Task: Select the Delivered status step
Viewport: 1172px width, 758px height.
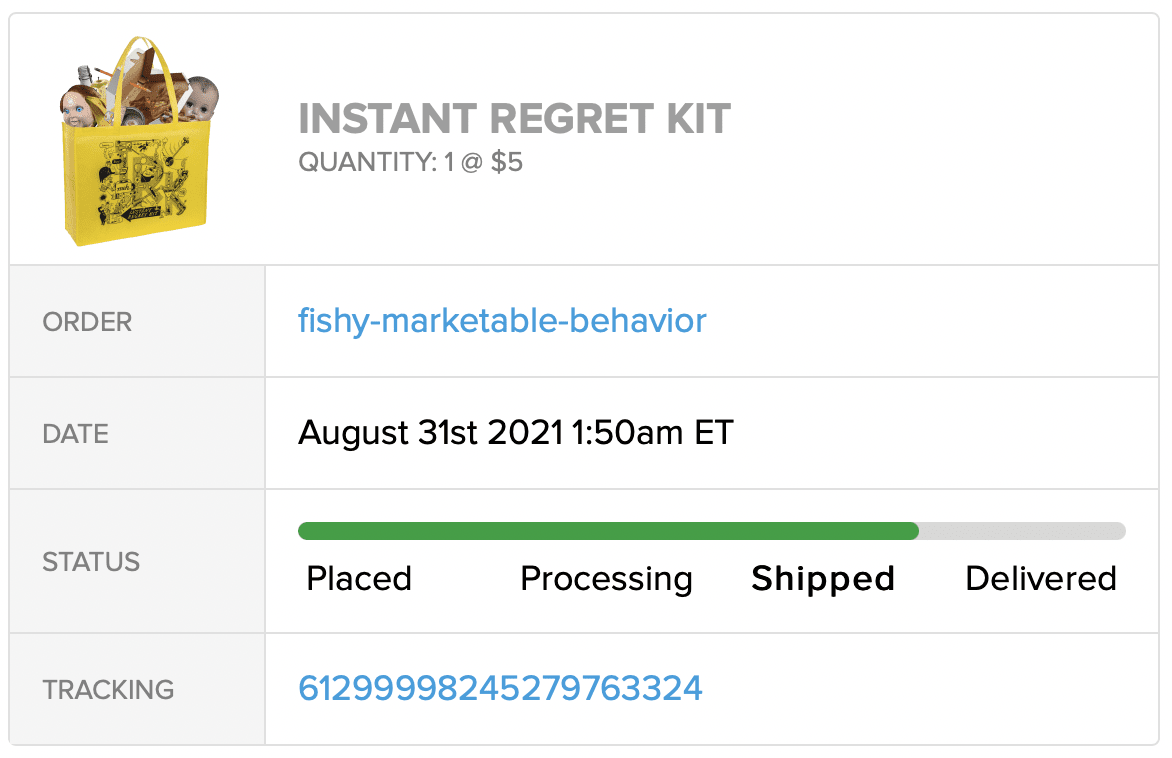Action: (1040, 579)
